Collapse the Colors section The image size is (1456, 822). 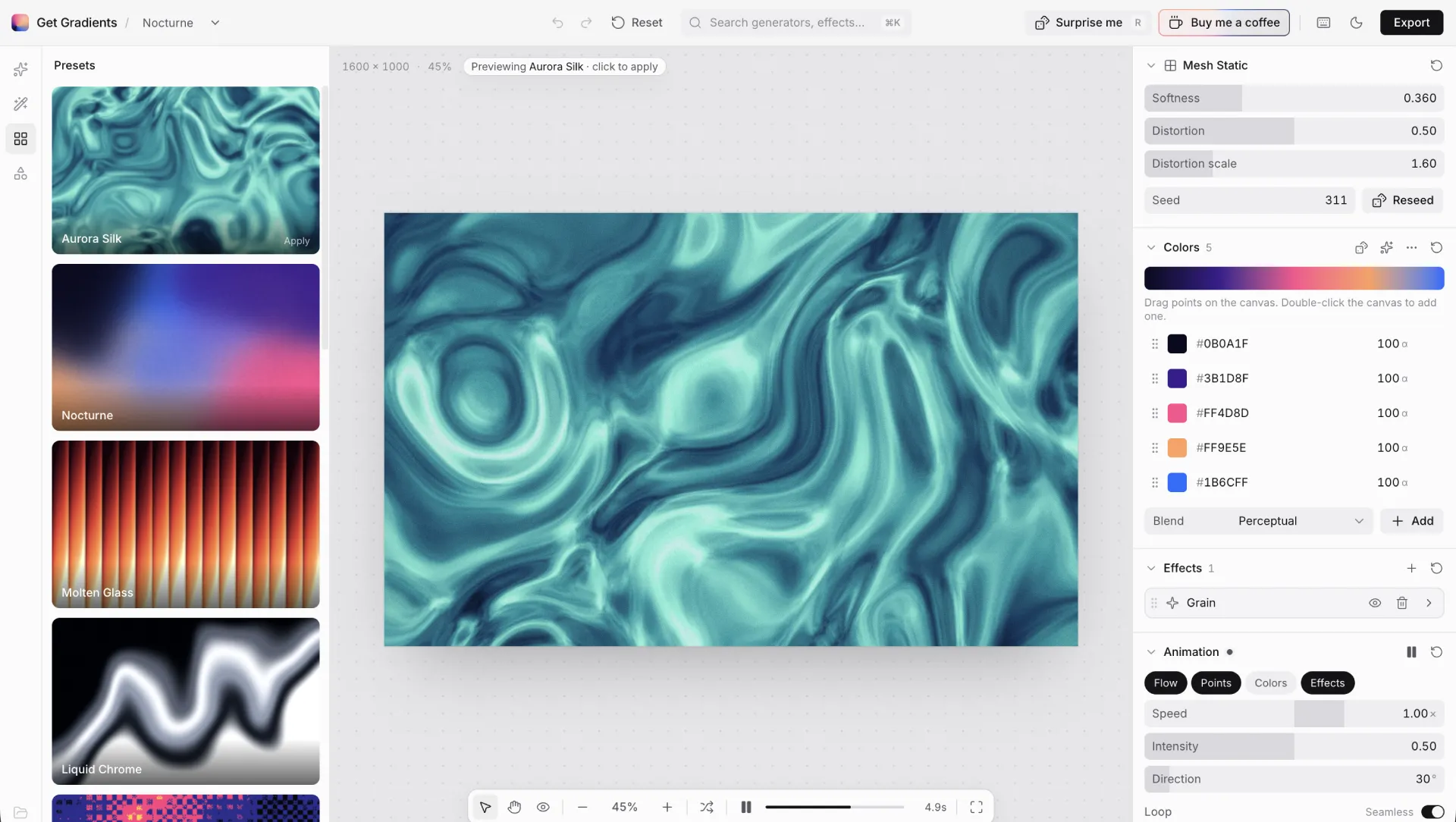coord(1151,247)
